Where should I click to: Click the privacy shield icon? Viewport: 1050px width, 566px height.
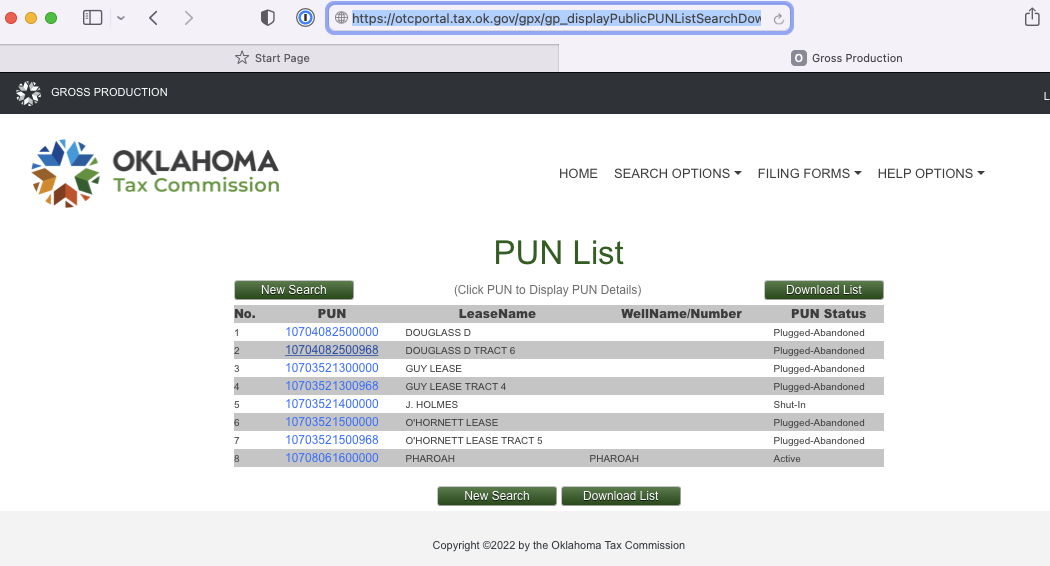[x=267, y=18]
